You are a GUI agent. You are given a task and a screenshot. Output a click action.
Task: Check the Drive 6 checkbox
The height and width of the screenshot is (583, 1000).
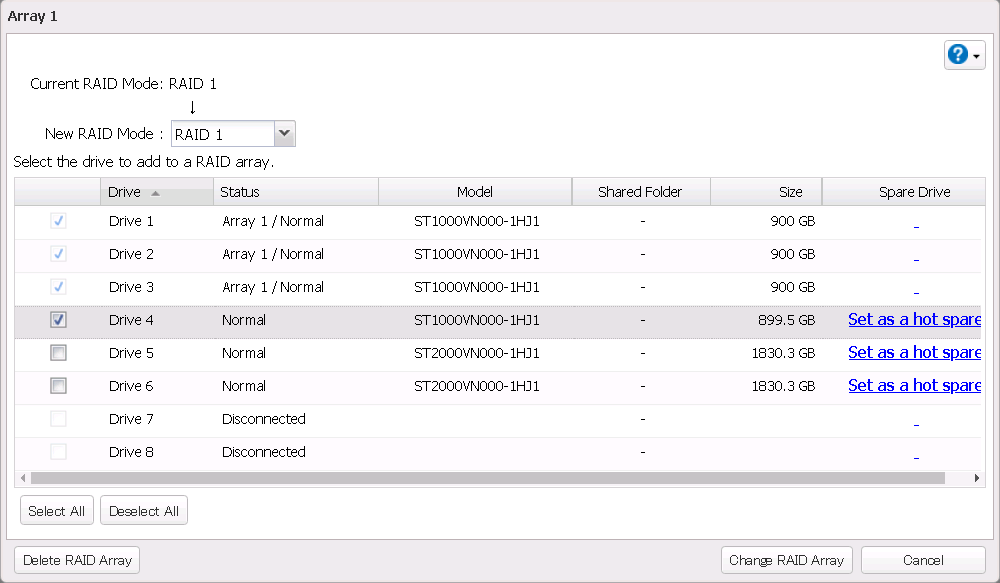coord(59,386)
